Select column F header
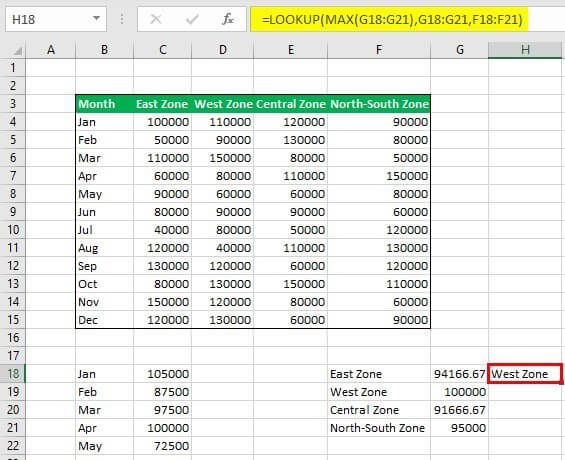 [x=379, y=50]
